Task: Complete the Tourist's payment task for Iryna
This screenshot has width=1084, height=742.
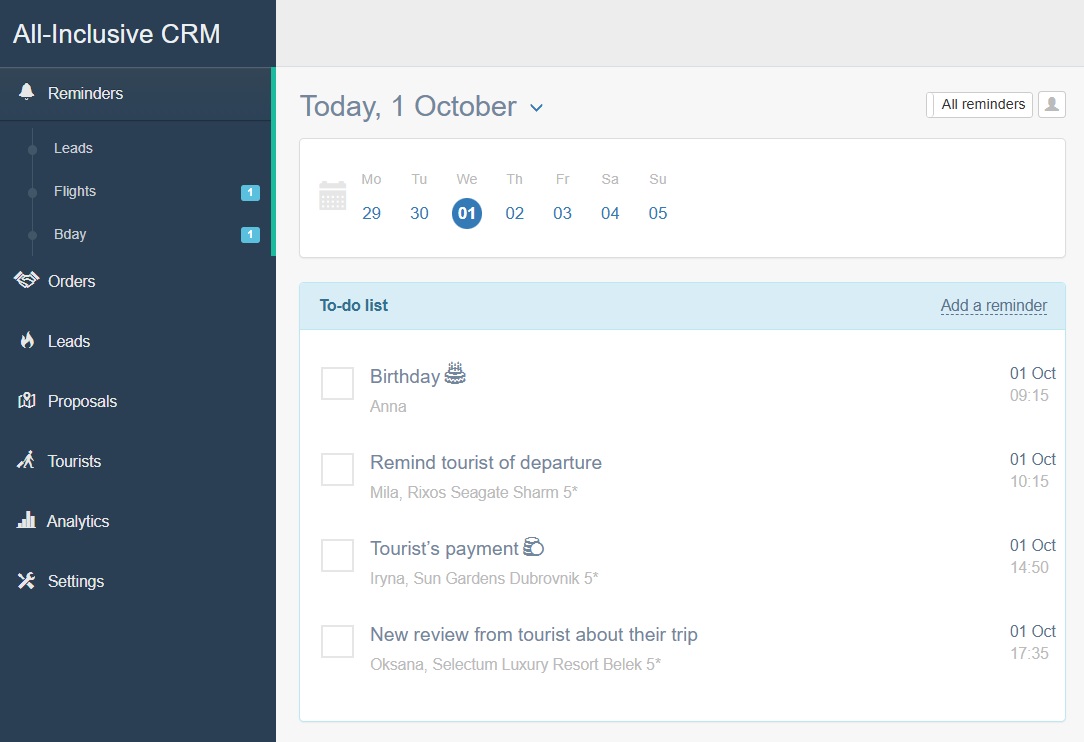Action: pos(337,555)
